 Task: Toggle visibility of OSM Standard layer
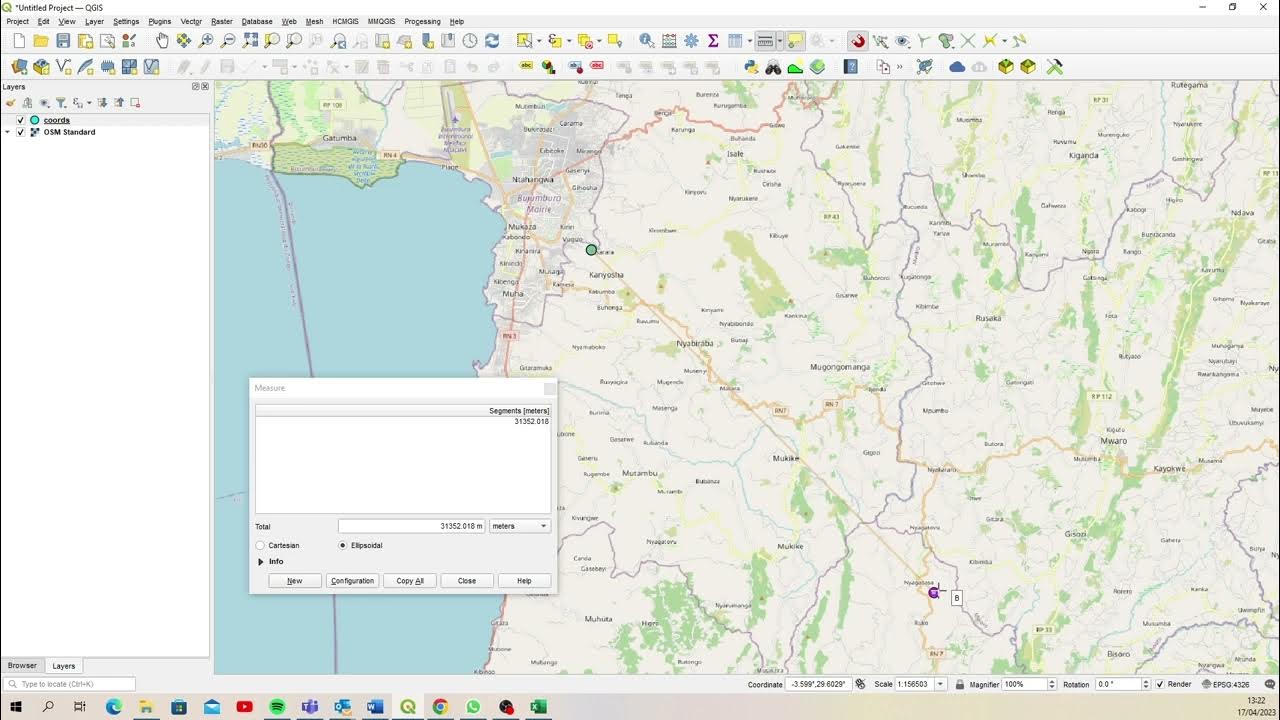coord(20,132)
